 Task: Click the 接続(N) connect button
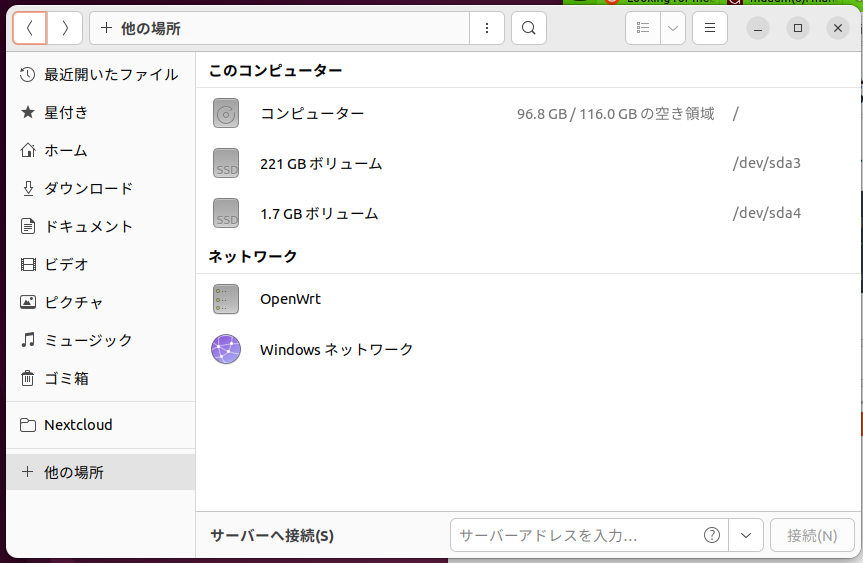click(x=812, y=535)
